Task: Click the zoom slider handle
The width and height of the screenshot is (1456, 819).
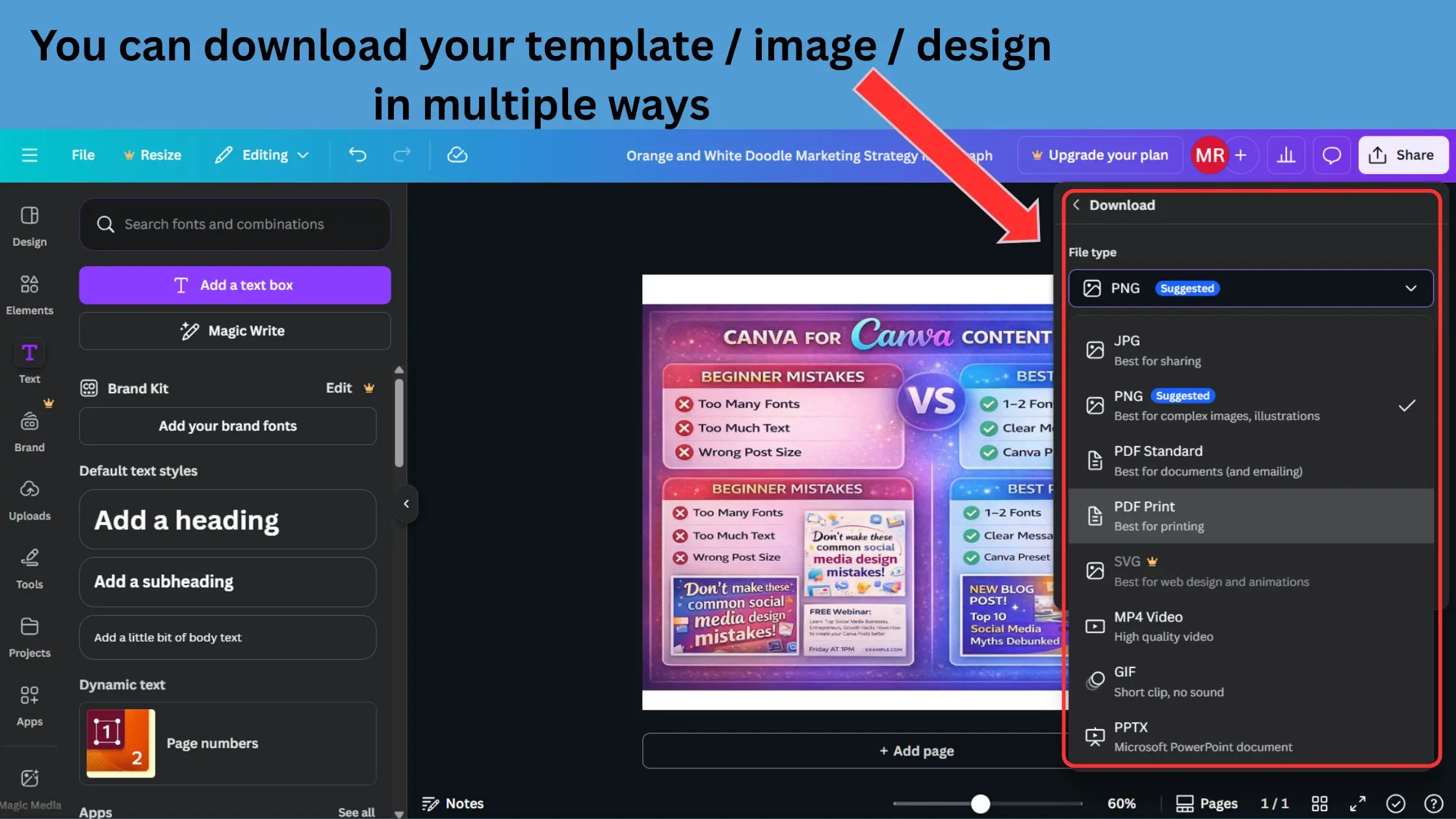Action: [980, 804]
